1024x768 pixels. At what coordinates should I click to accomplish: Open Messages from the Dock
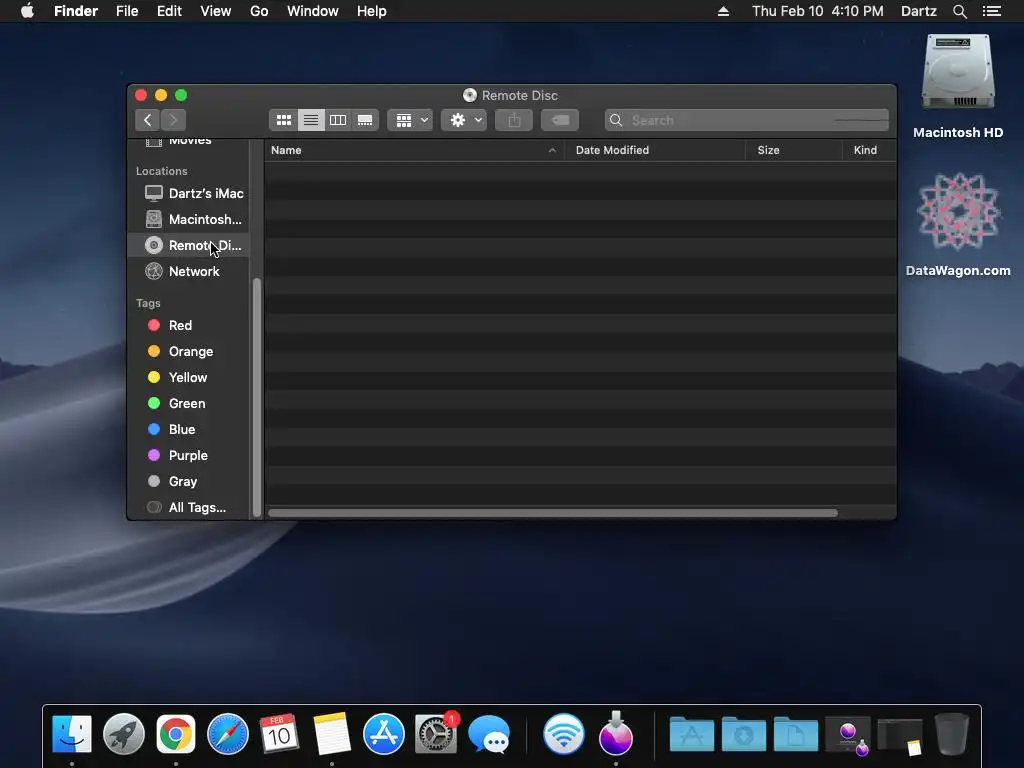coord(489,734)
